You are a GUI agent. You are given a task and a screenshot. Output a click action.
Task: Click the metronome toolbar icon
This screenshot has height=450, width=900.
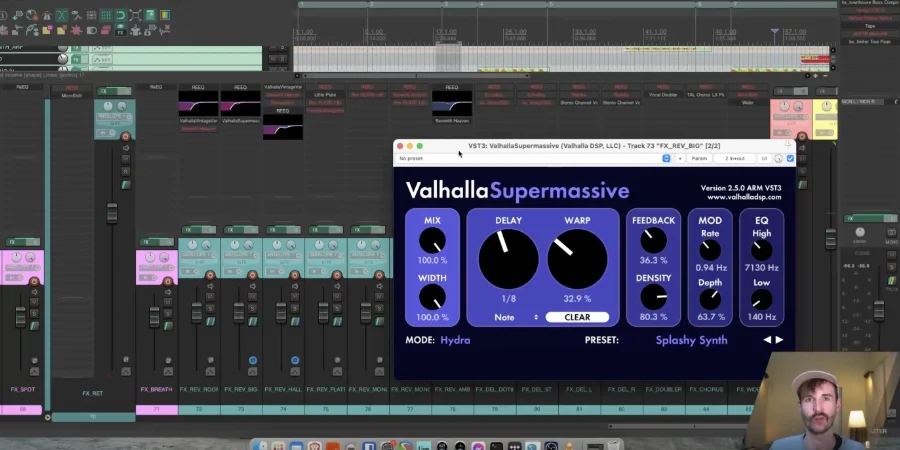pos(46,15)
